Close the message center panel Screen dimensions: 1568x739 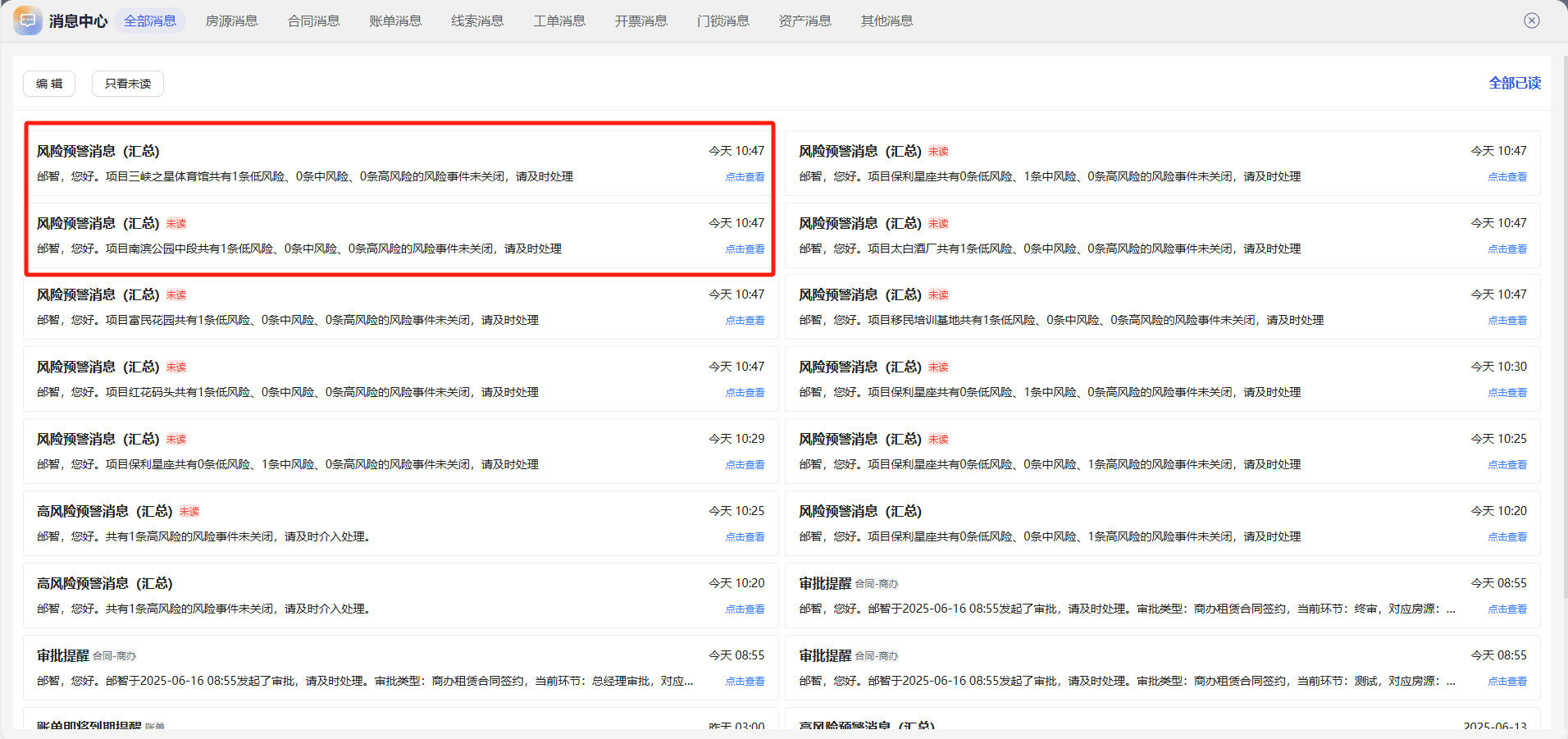point(1531,21)
